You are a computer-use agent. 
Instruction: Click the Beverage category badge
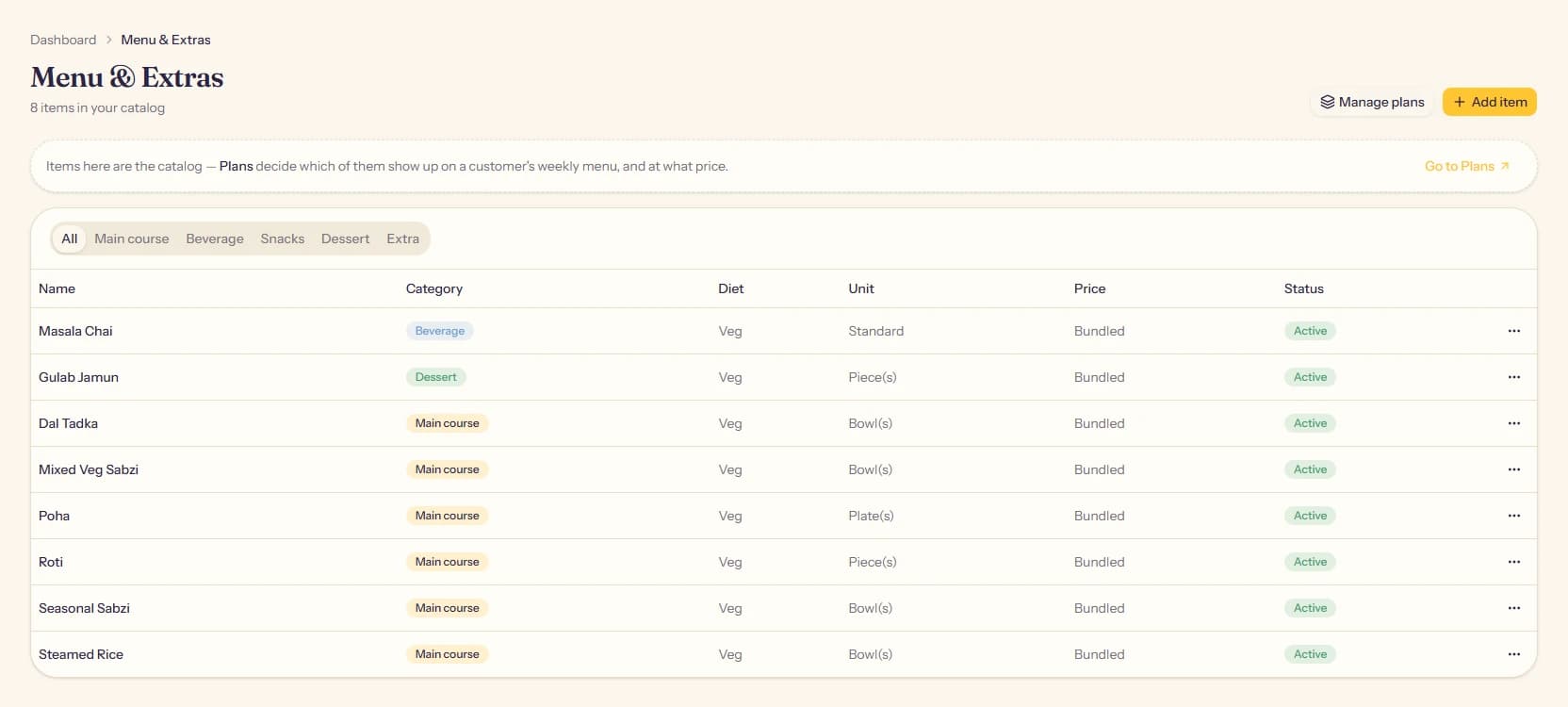point(440,331)
